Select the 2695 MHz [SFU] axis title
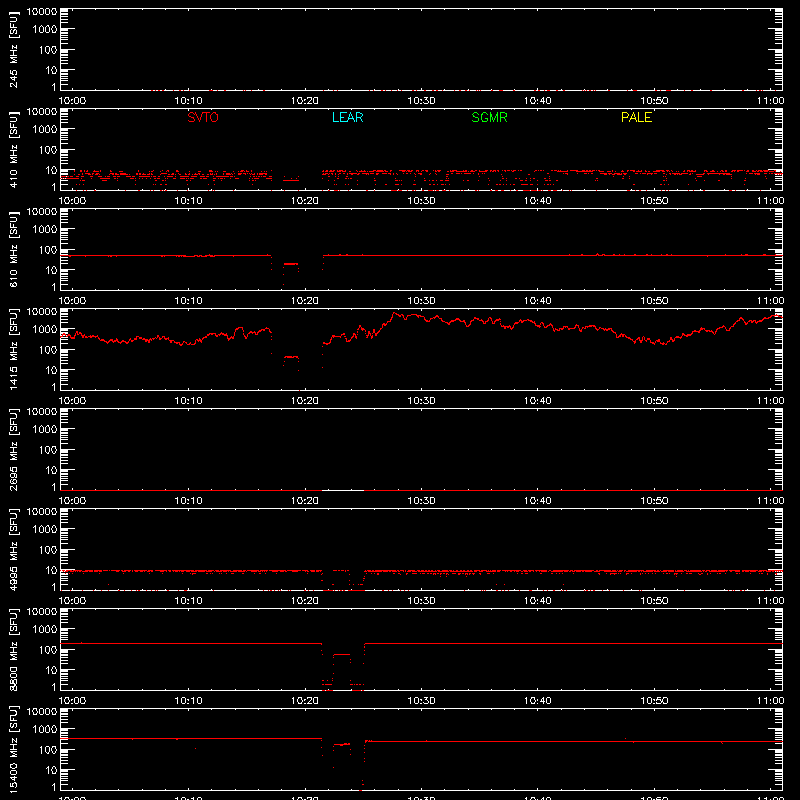The width and height of the screenshot is (800, 800). pos(13,449)
